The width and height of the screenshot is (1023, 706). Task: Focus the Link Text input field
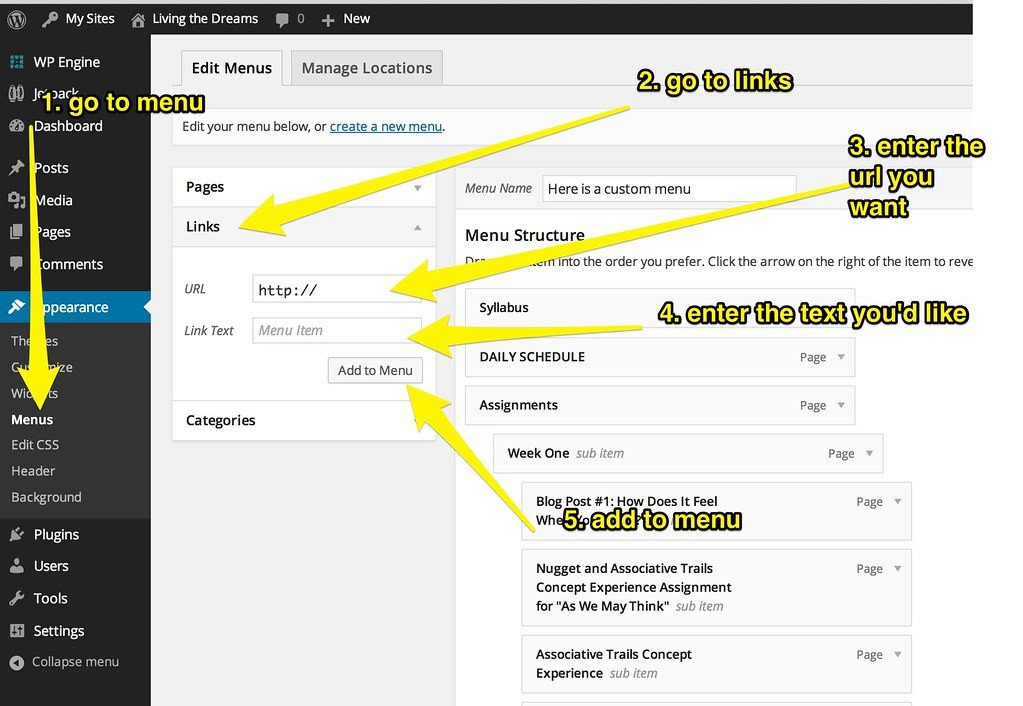(337, 330)
